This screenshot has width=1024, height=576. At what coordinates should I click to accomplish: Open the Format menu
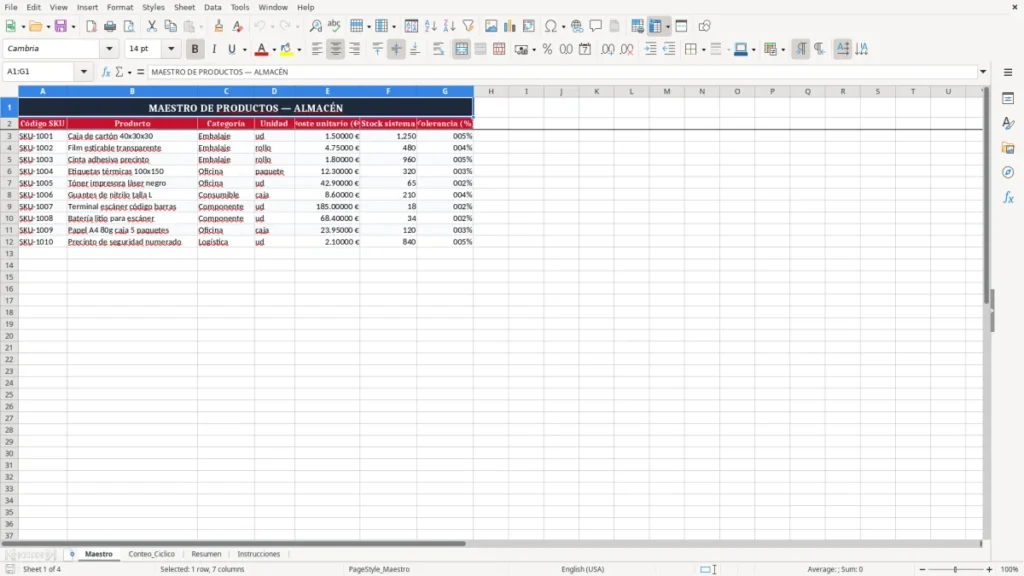point(120,7)
